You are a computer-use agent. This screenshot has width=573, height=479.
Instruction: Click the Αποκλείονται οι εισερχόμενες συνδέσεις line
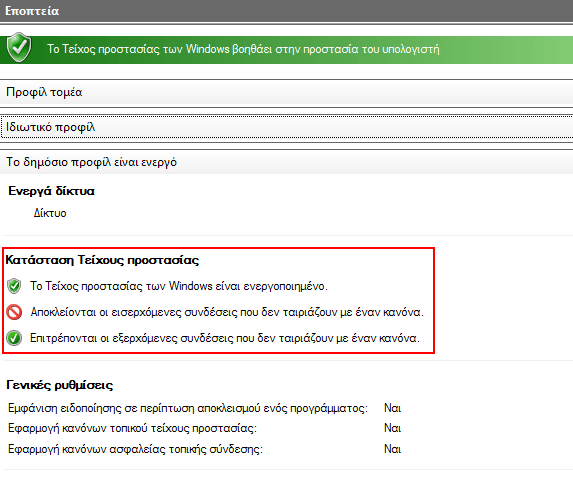click(x=227, y=312)
